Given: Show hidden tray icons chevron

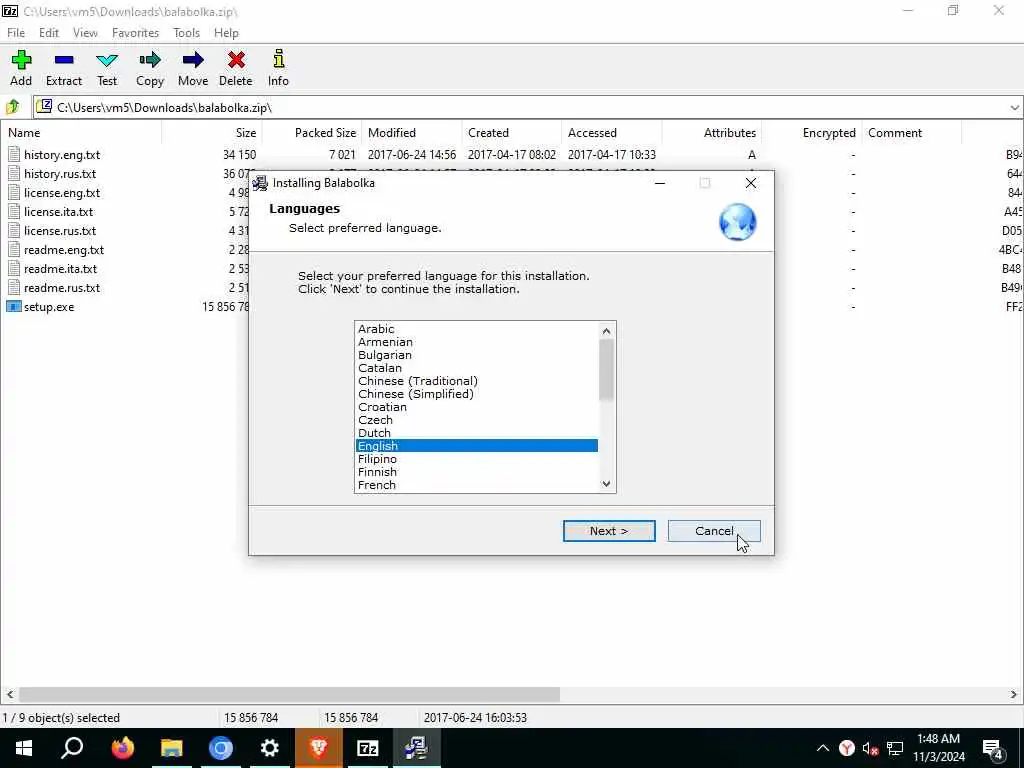Looking at the screenshot, I should pos(823,748).
